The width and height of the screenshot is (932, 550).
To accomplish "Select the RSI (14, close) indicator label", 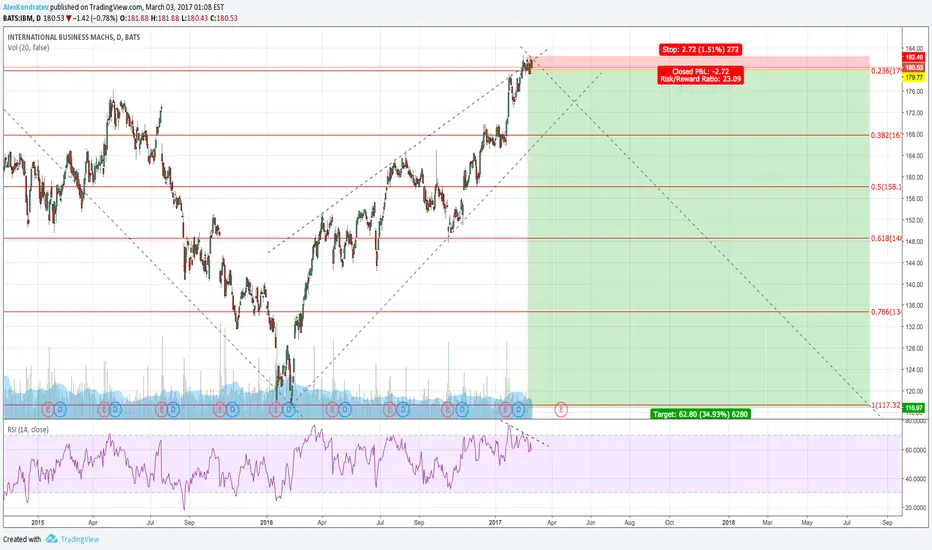I will coord(28,429).
